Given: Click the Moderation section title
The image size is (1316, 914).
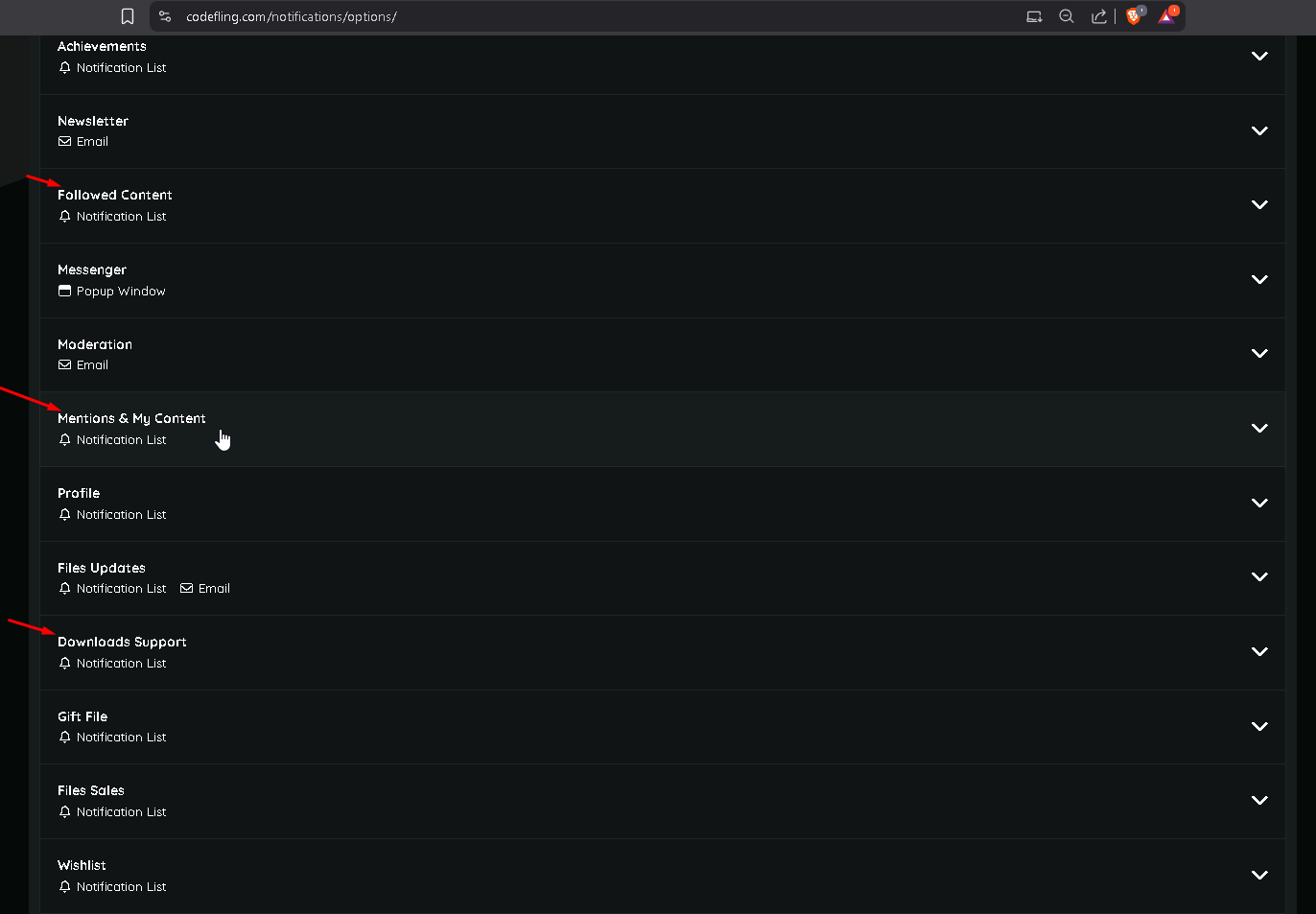Looking at the screenshot, I should pyautogui.click(x=95, y=344).
